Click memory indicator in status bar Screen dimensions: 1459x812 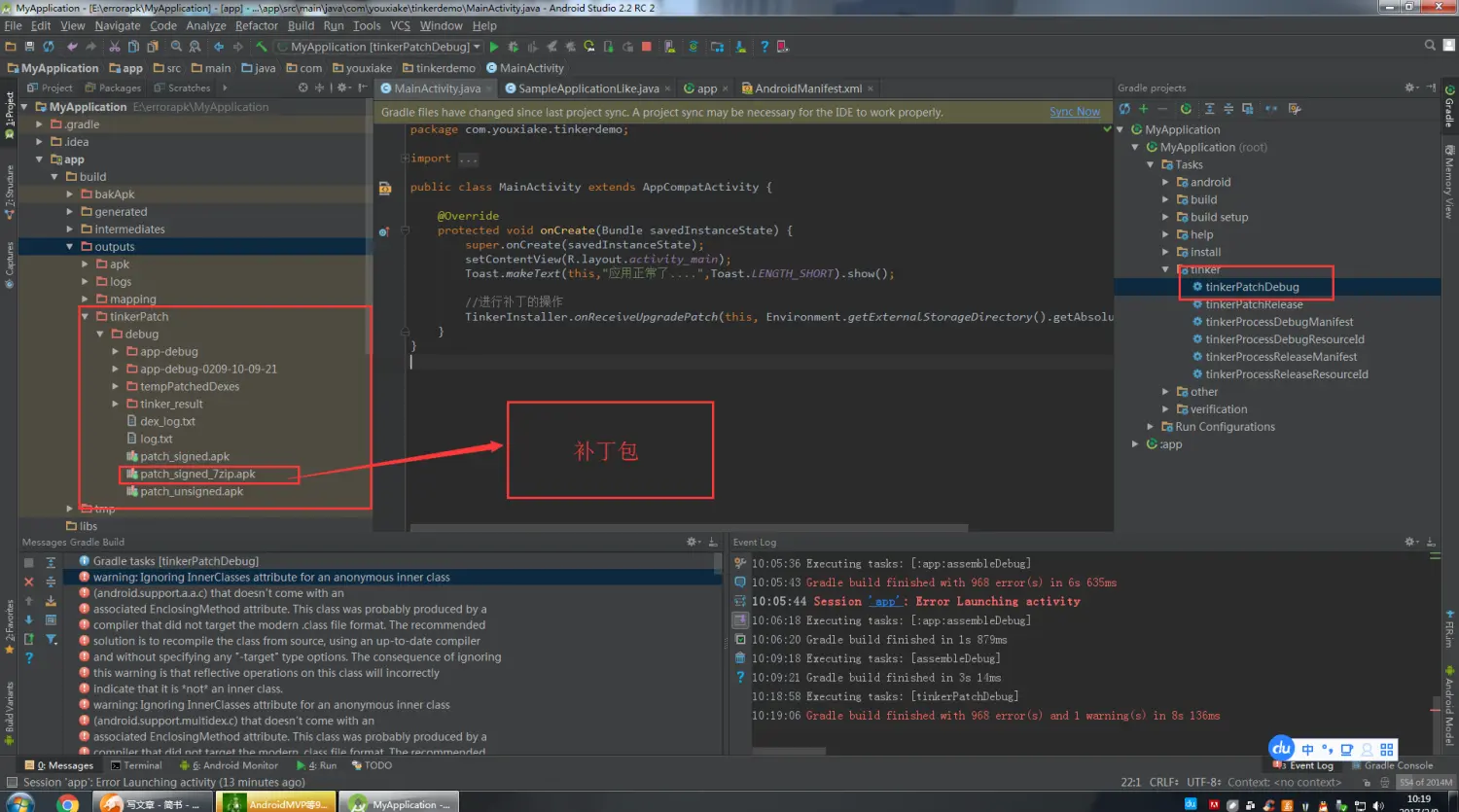[x=1425, y=782]
